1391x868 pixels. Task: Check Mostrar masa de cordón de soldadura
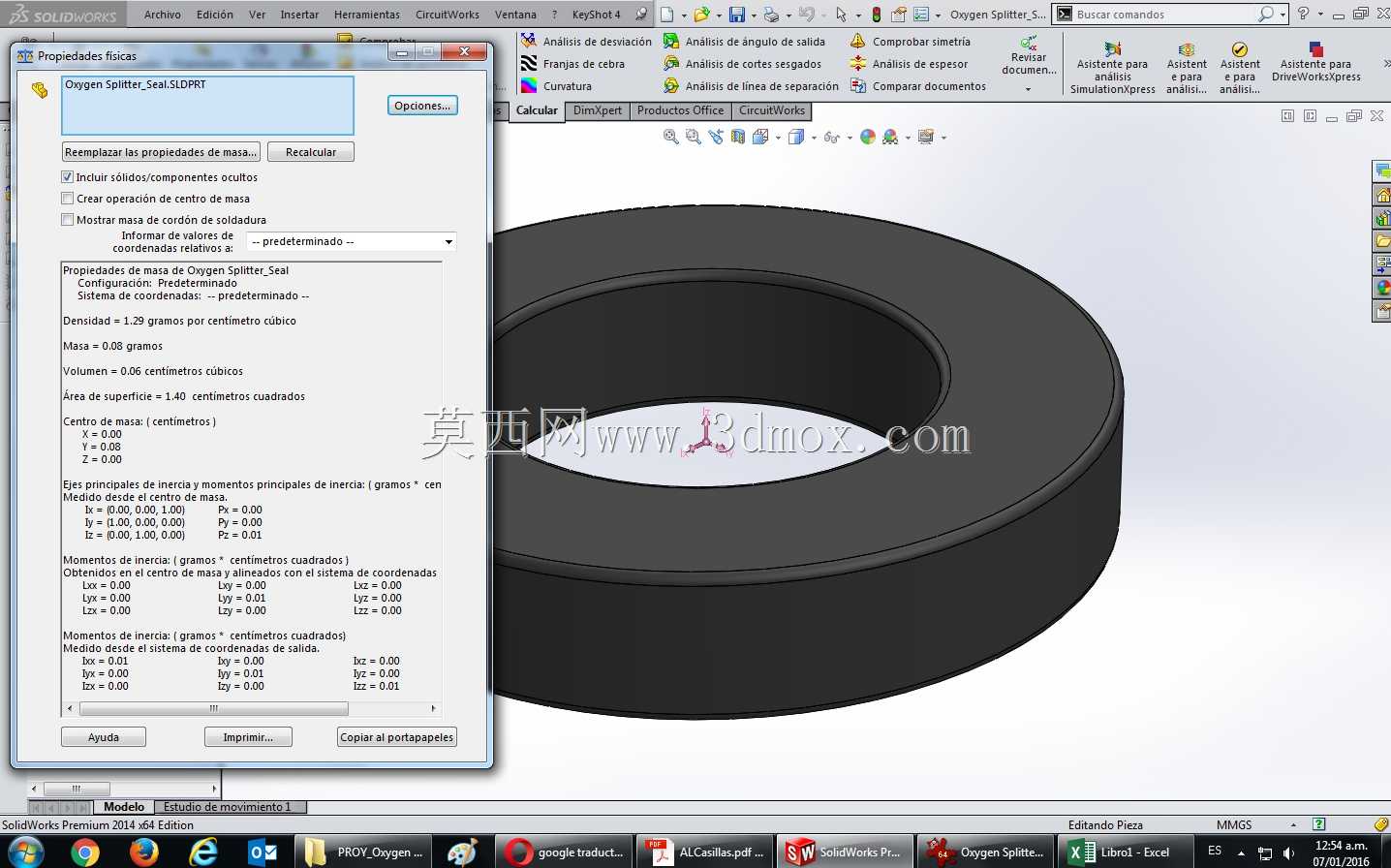pyautogui.click(x=67, y=220)
